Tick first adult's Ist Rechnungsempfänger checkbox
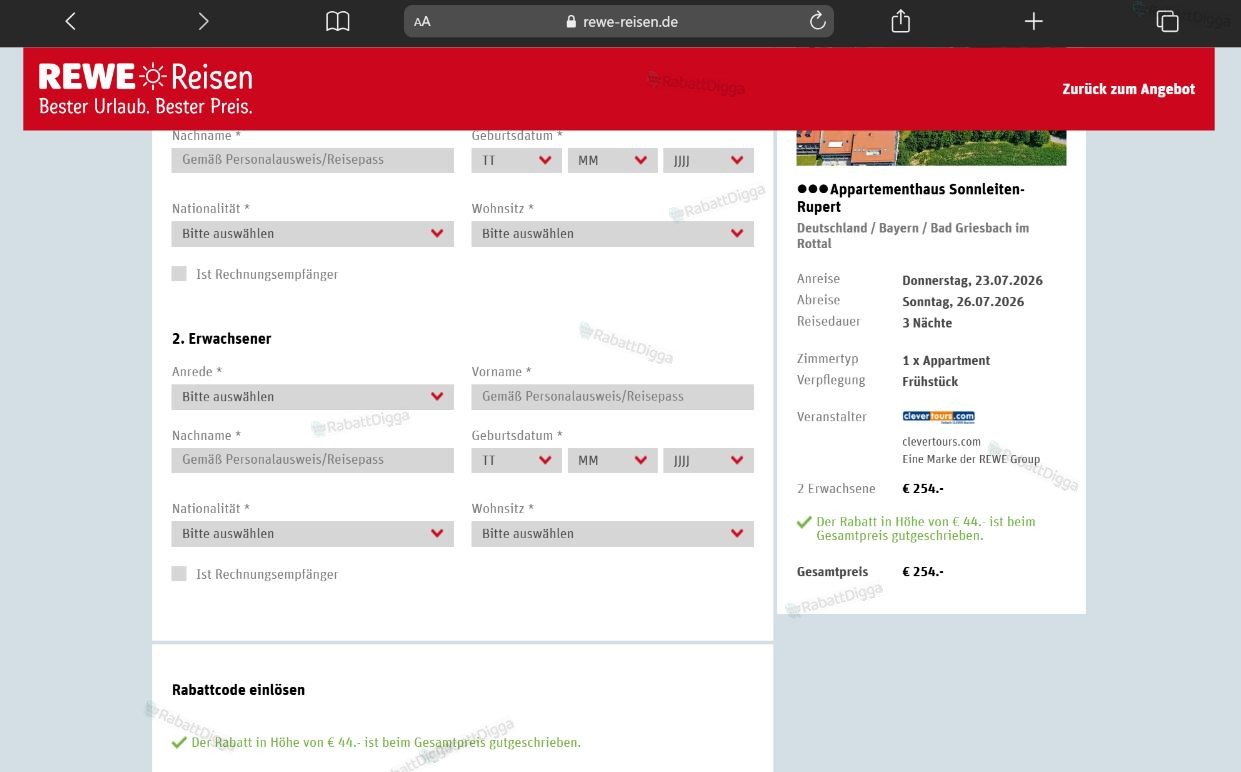The image size is (1241, 772). click(x=179, y=274)
